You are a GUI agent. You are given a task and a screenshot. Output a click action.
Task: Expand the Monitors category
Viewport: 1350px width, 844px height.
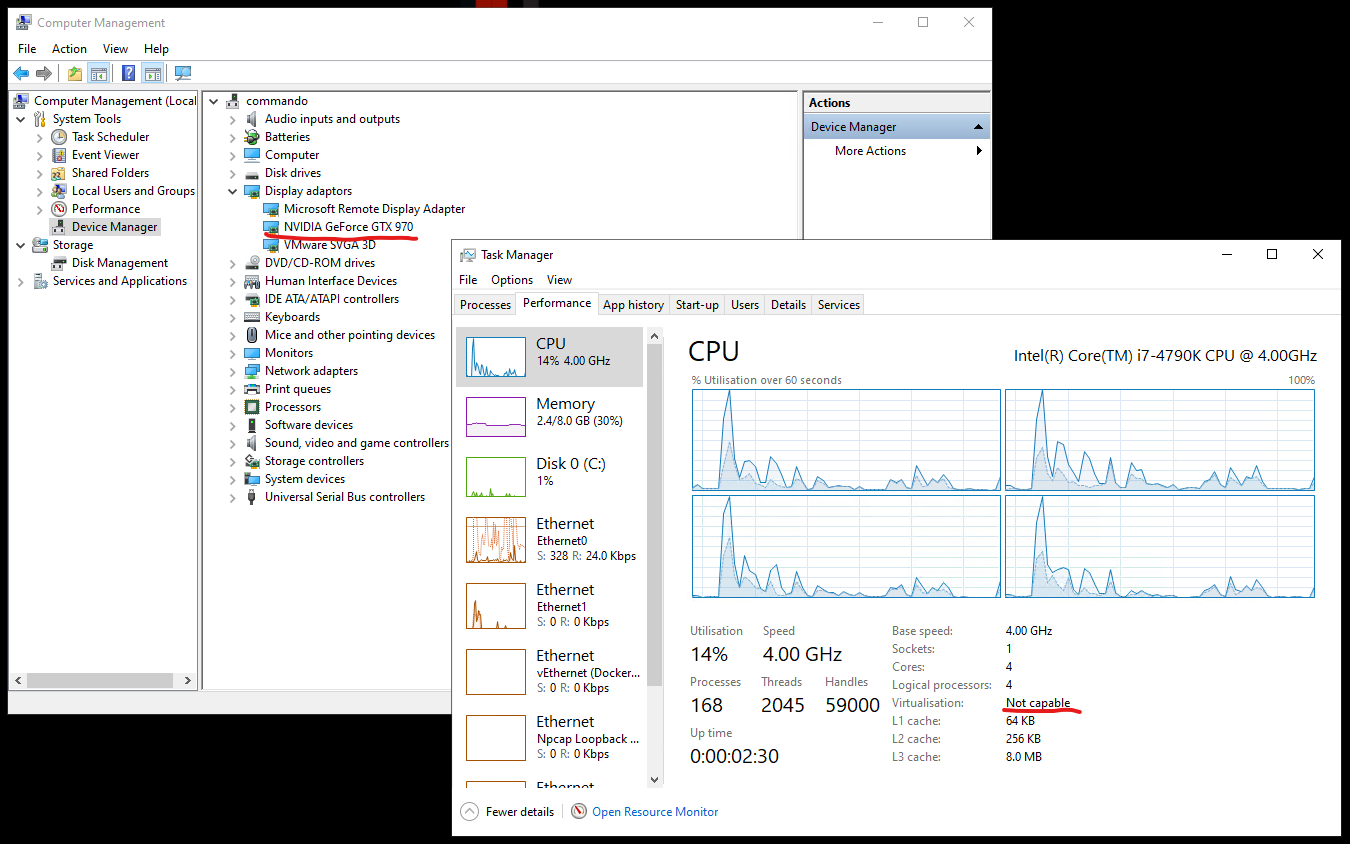[x=233, y=353]
